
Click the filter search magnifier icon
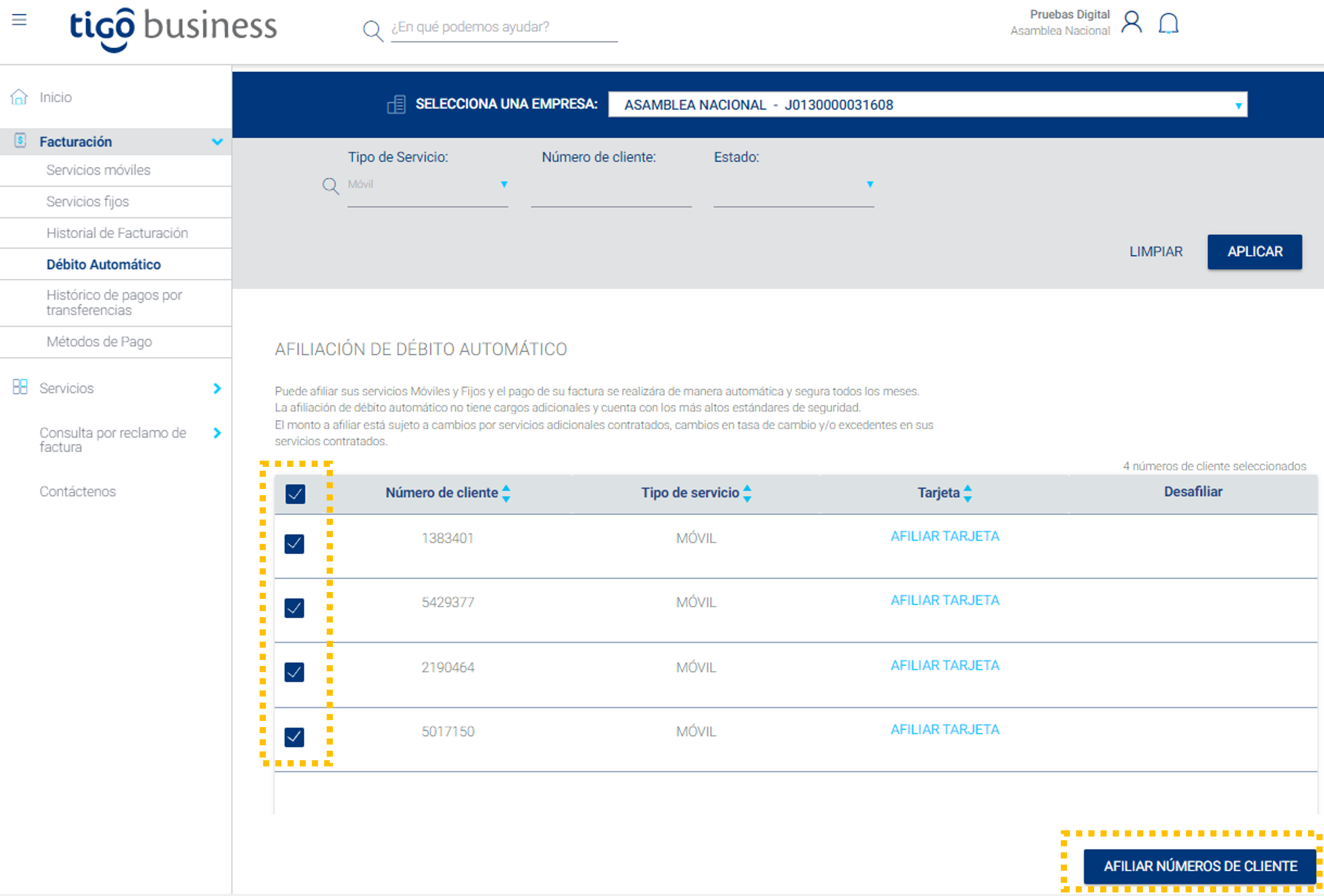pos(330,186)
